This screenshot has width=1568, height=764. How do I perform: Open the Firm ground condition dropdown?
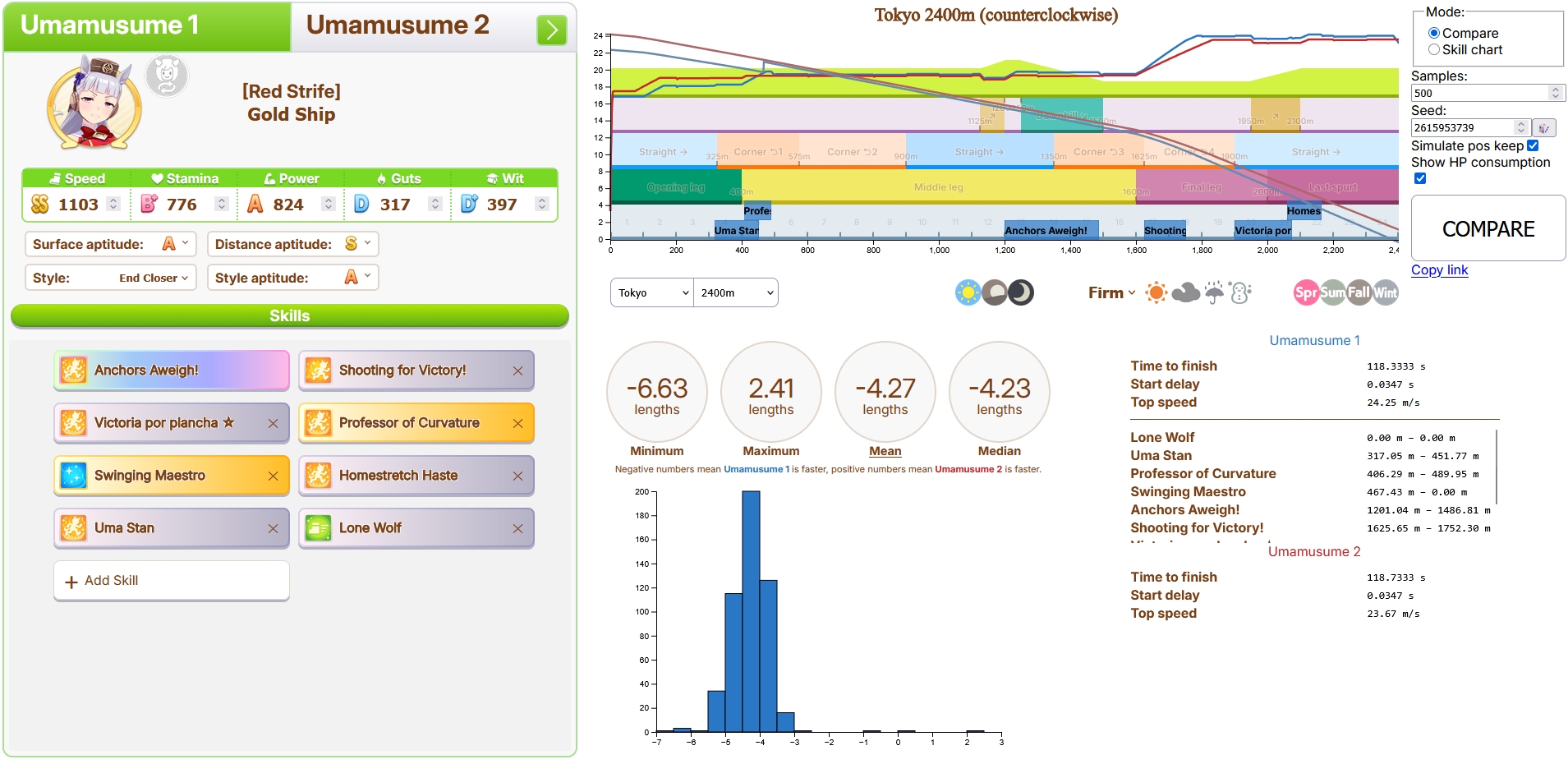click(1112, 292)
